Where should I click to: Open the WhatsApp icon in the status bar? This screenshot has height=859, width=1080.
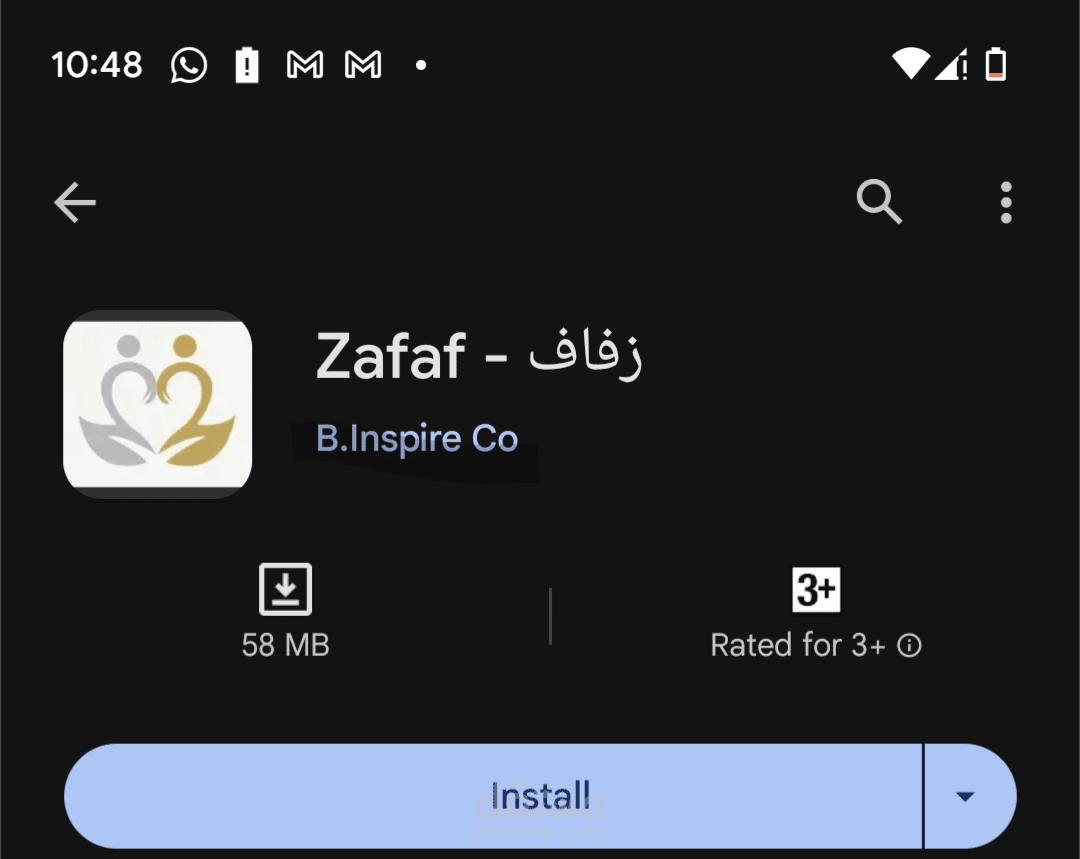[188, 64]
